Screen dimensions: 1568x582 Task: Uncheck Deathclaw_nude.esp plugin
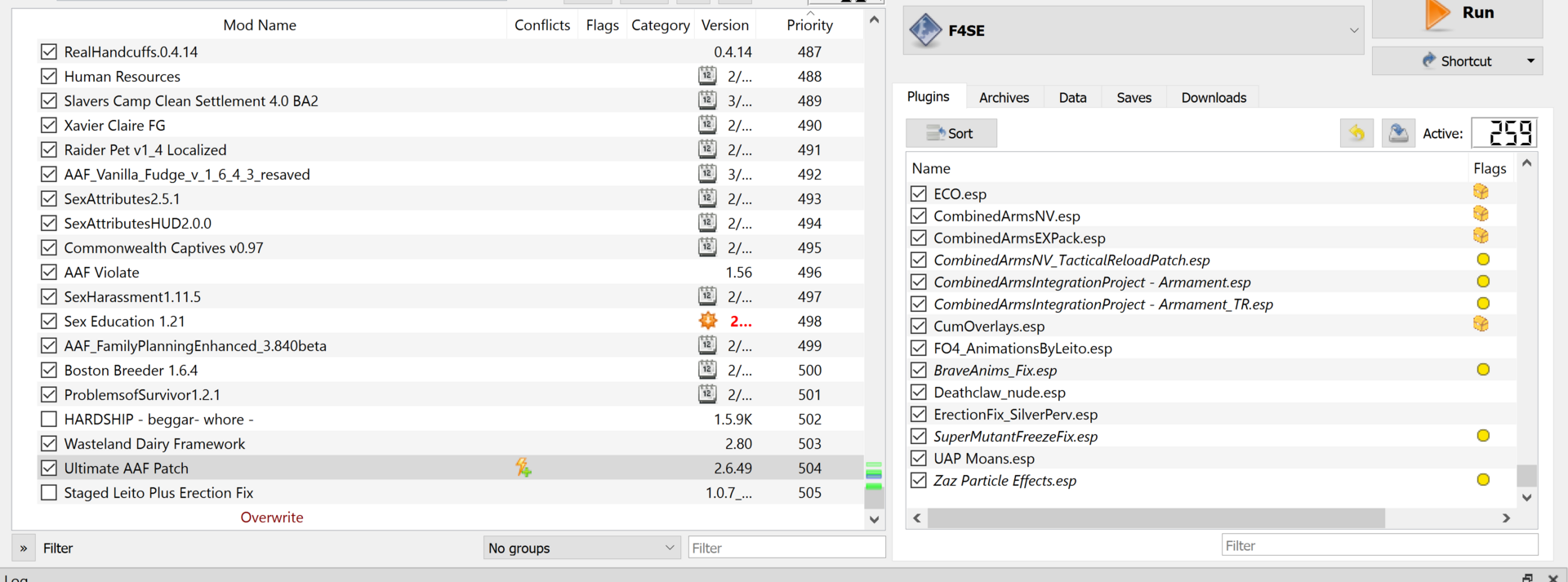(x=919, y=392)
